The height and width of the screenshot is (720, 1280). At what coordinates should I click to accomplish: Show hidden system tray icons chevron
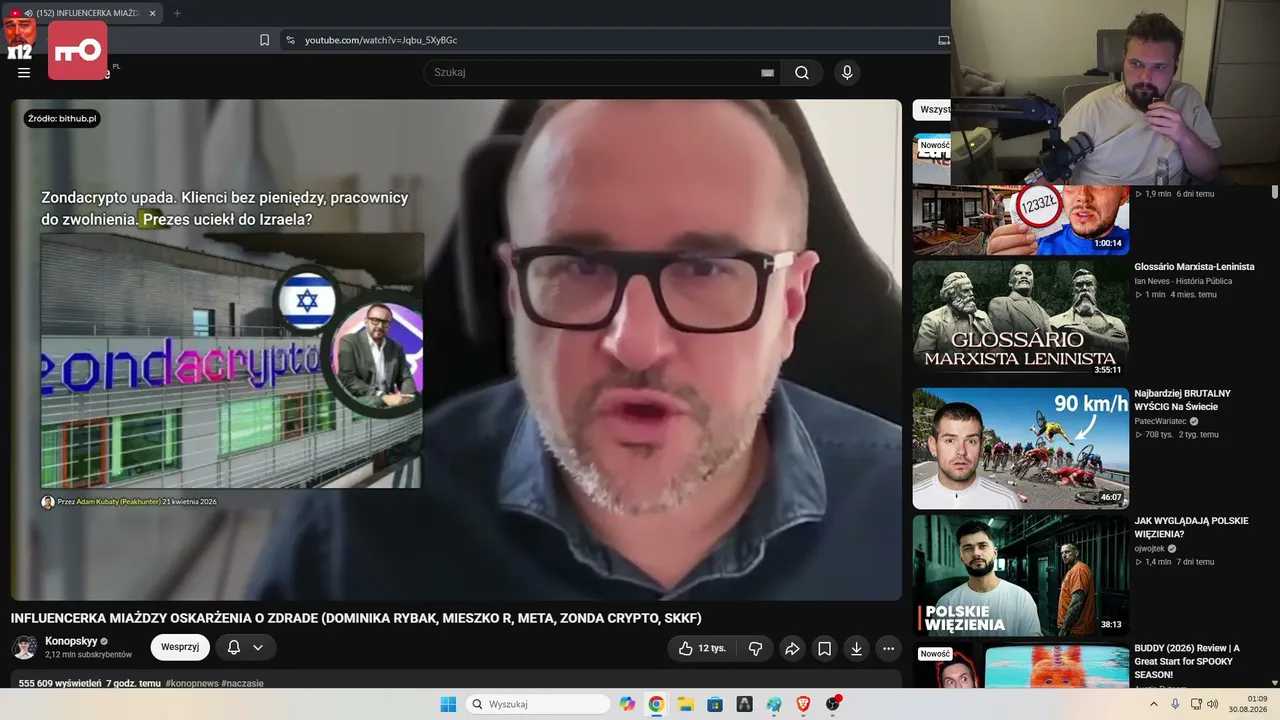coord(1153,704)
